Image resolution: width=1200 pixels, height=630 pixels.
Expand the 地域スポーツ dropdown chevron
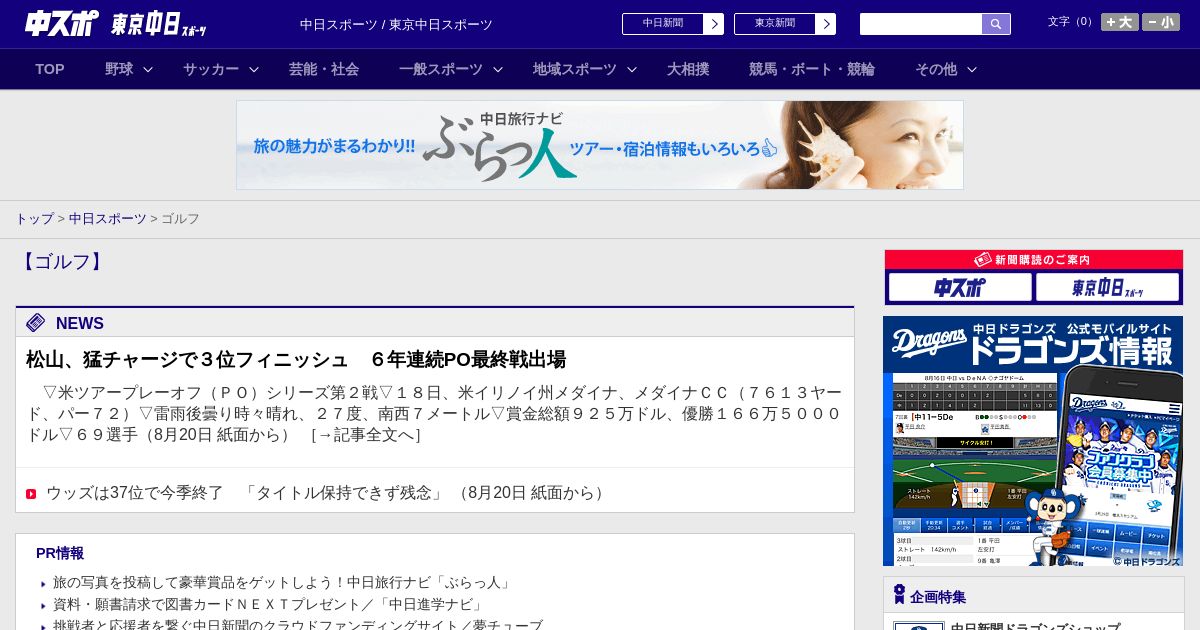pos(632,69)
